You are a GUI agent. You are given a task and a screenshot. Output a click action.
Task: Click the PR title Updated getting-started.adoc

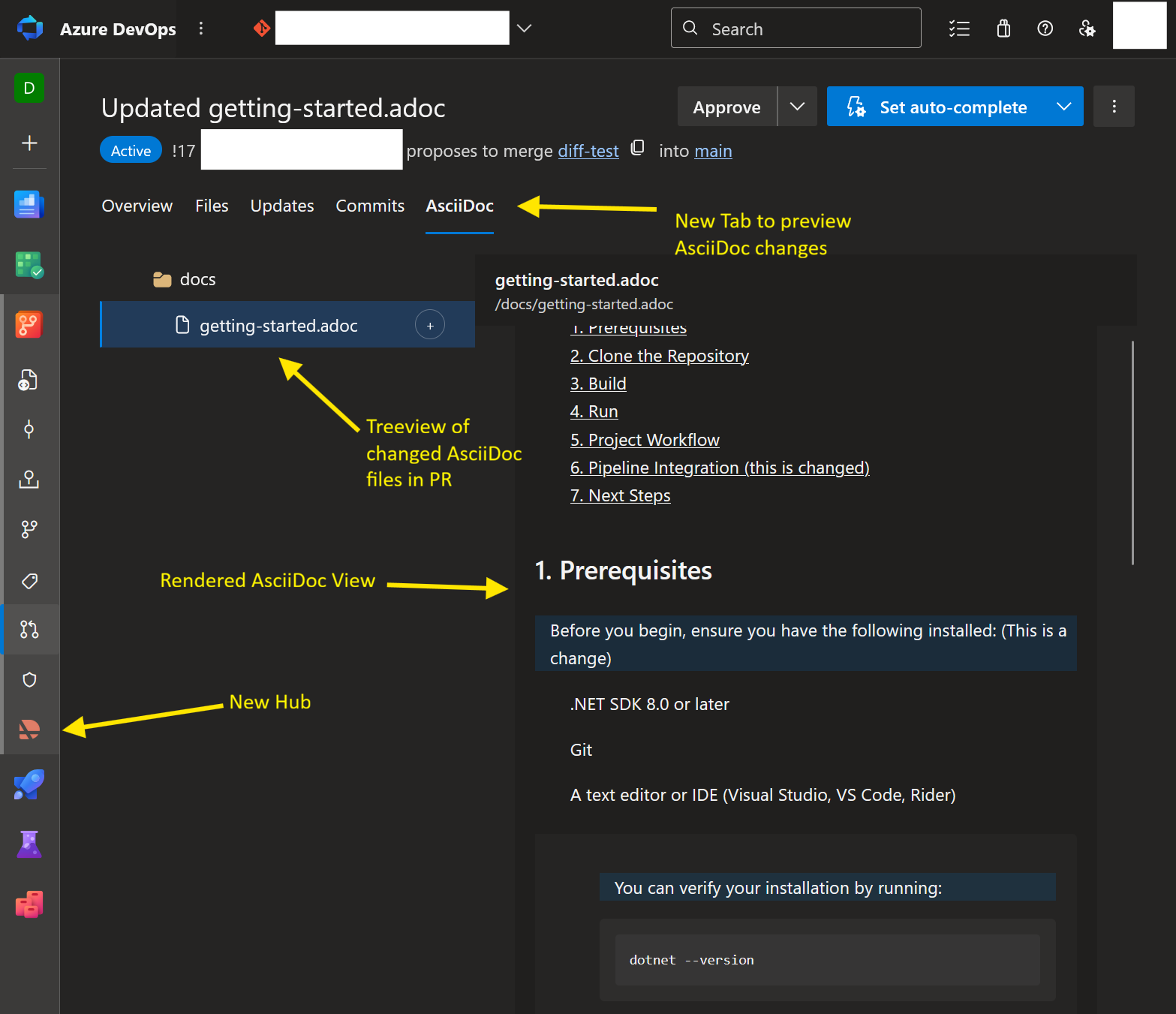click(x=273, y=108)
